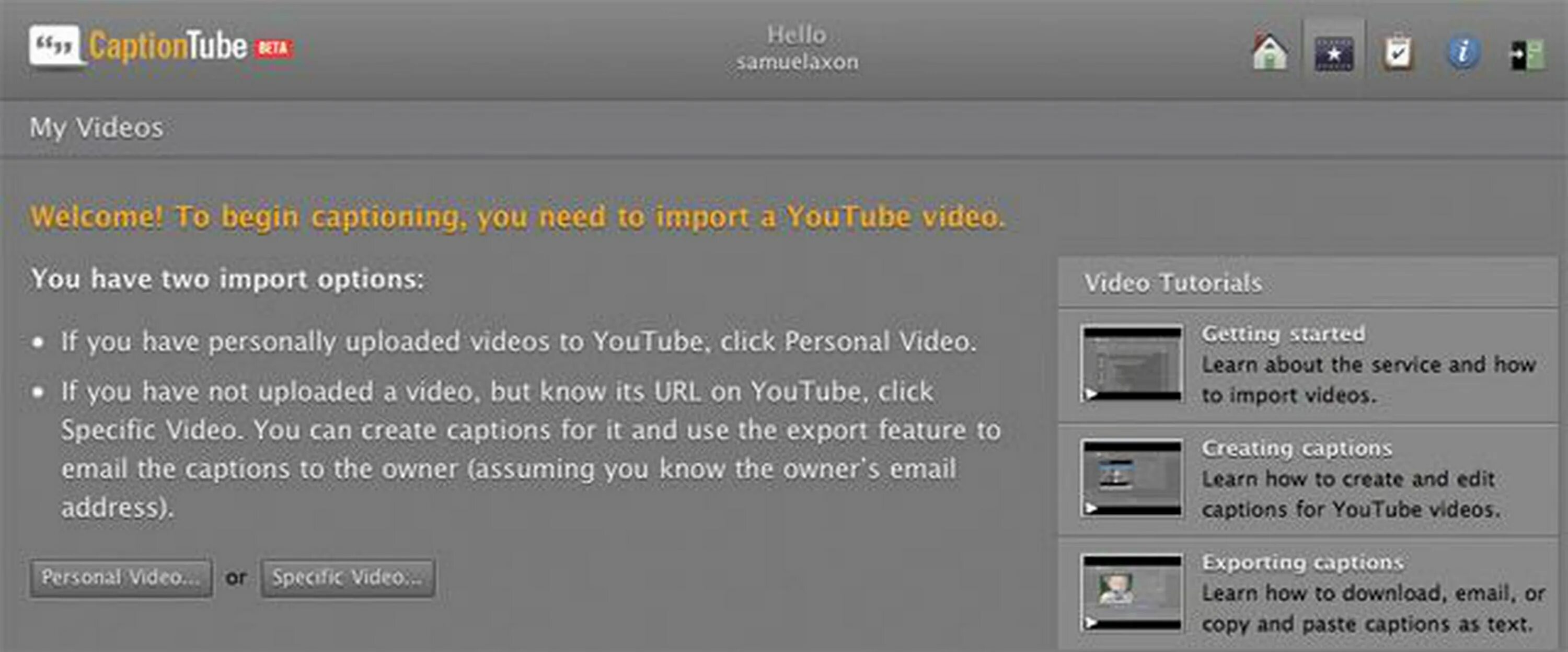
Task: Click the Getting started title link
Action: click(x=1283, y=334)
